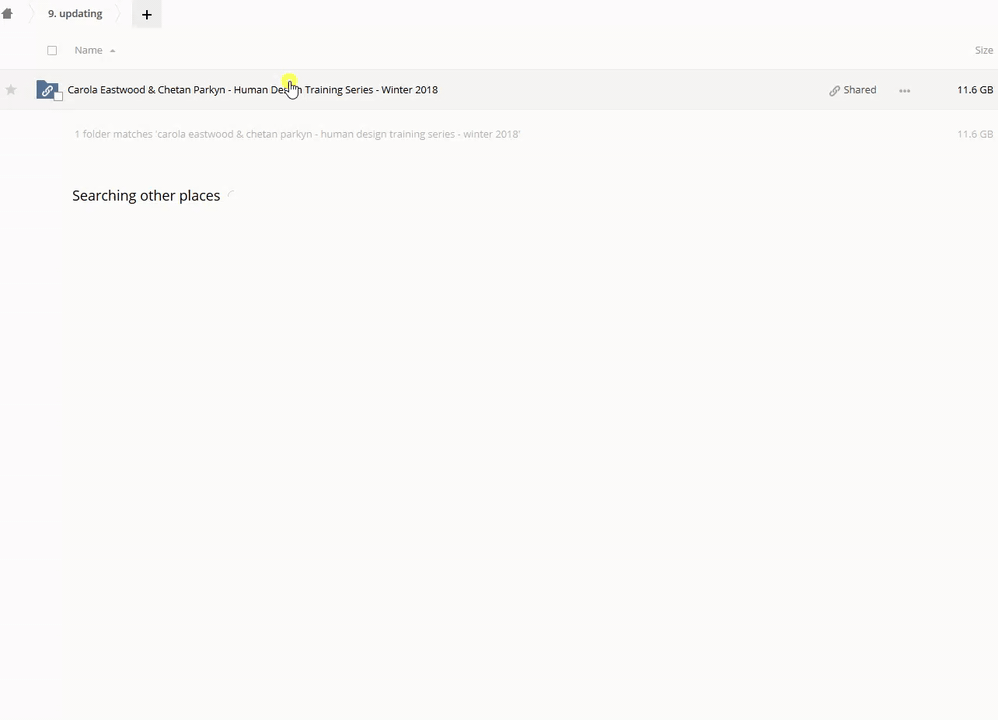Click the plus button to create new

pos(146,15)
